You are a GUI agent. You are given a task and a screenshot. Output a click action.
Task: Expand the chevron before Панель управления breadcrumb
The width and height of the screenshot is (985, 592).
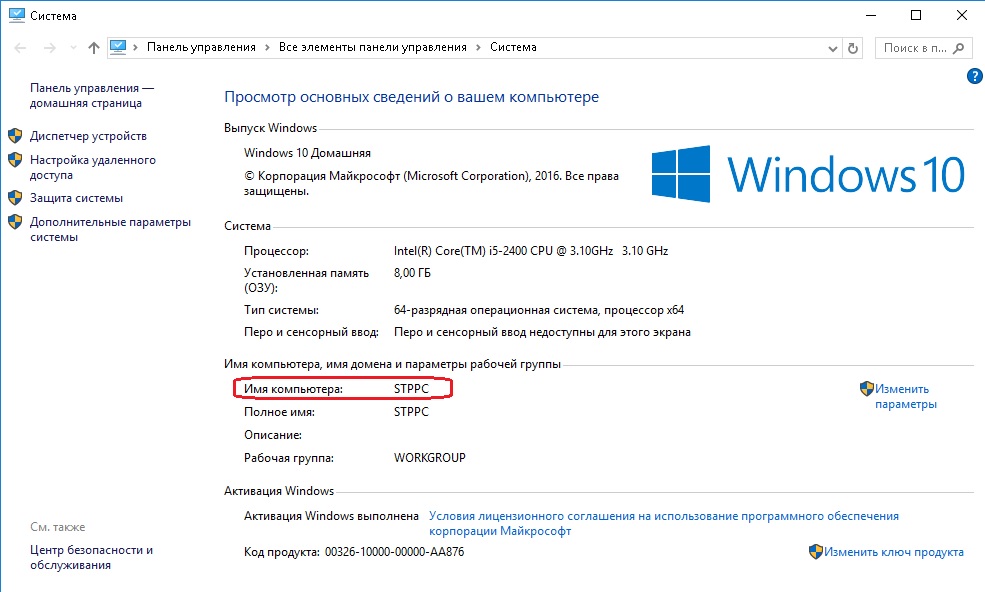point(135,48)
